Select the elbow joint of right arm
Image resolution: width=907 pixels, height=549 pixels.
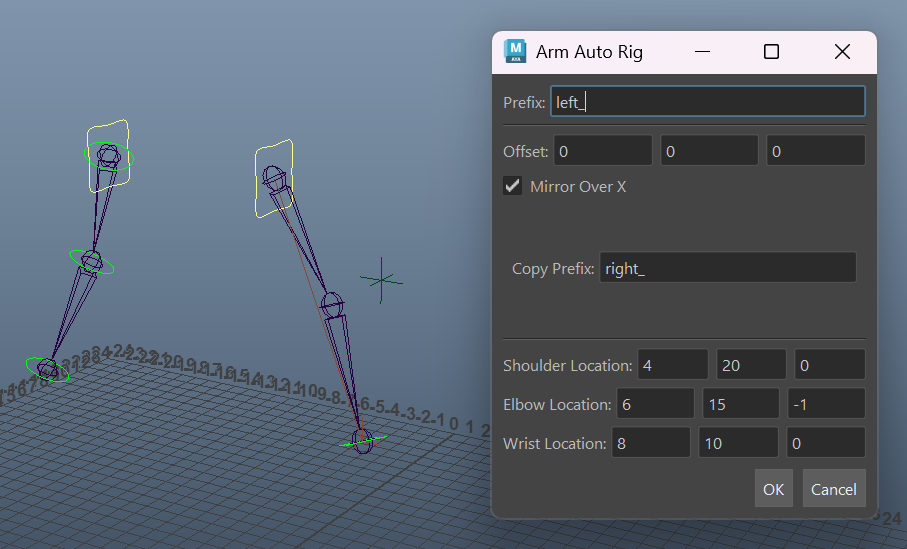click(332, 305)
